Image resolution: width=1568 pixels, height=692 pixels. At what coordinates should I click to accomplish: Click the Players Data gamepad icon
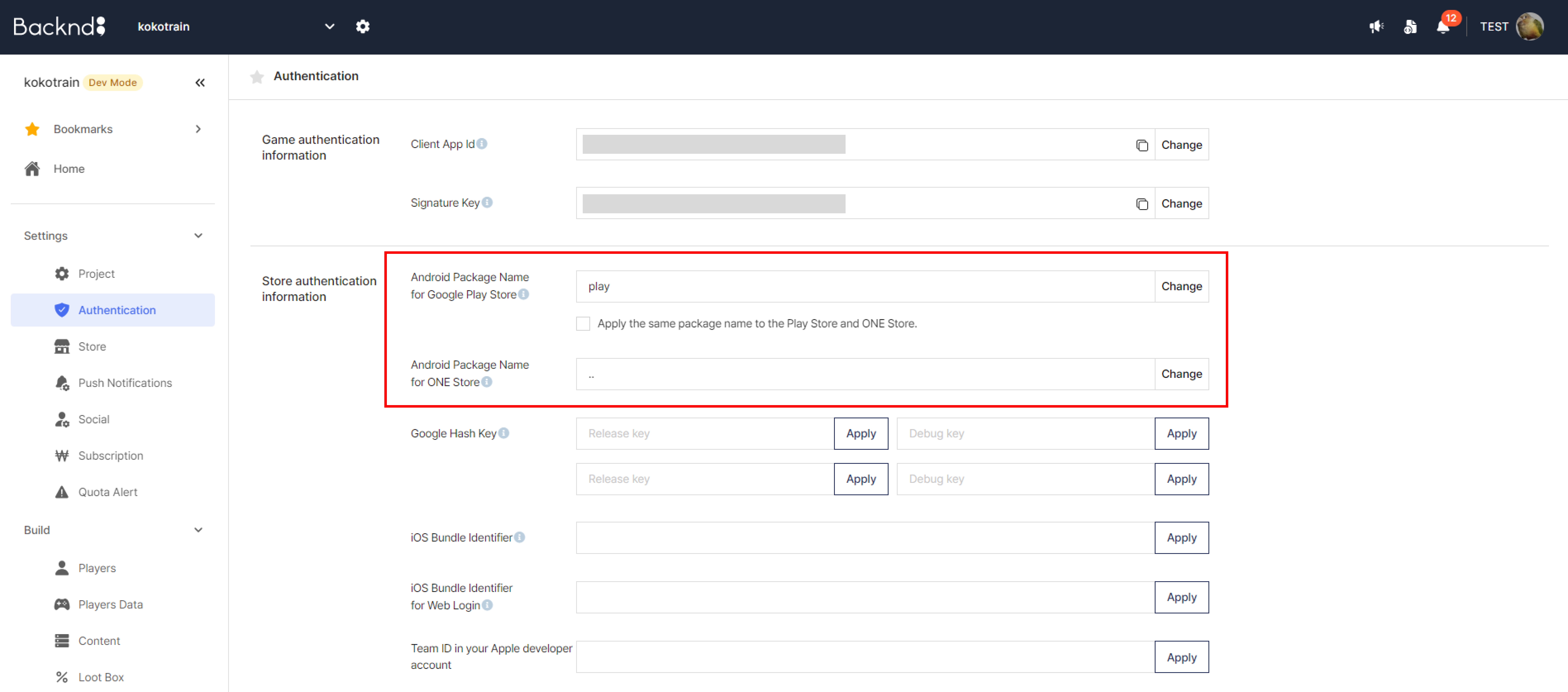click(62, 604)
